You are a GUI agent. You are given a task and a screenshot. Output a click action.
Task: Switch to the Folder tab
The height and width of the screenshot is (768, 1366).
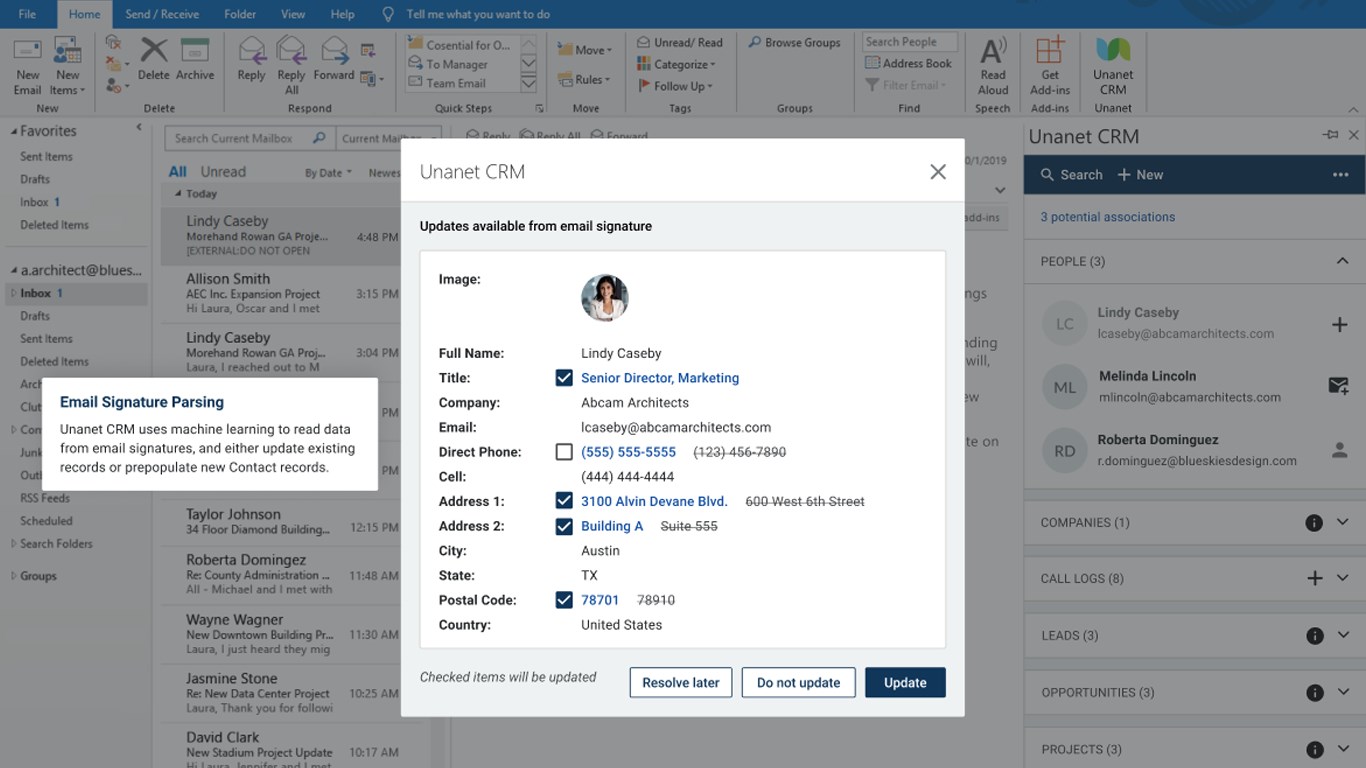click(x=239, y=14)
